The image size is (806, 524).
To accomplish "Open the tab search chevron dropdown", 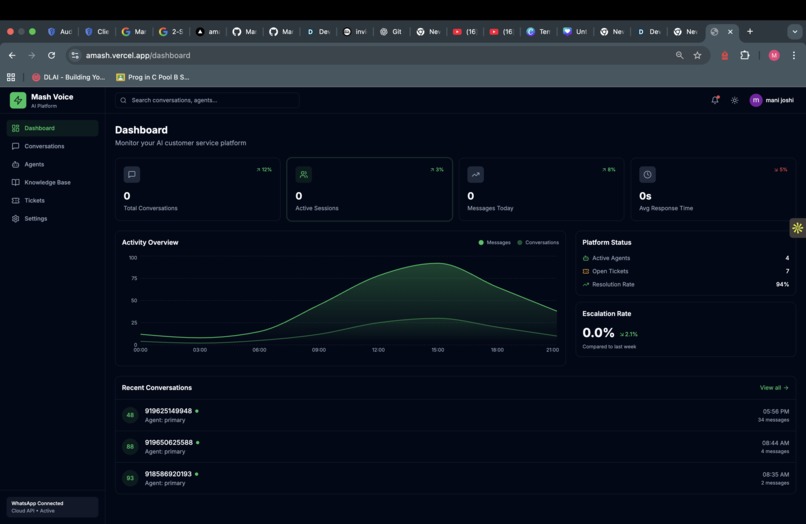I will [795, 32].
